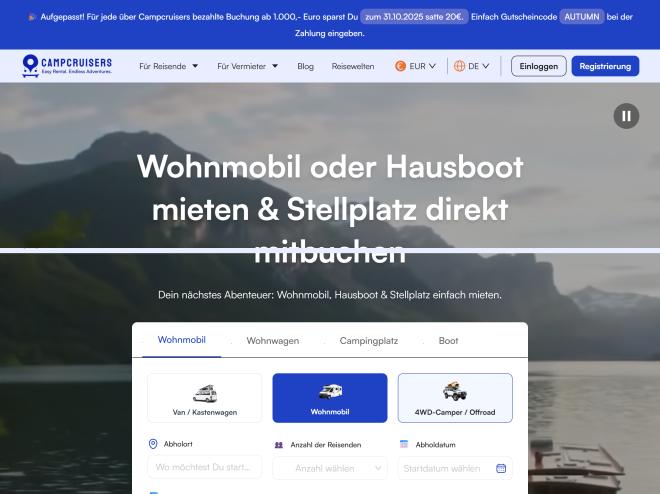This screenshot has height=494, width=660.
Task: Click the EUR currency coin icon
Action: [400, 66]
